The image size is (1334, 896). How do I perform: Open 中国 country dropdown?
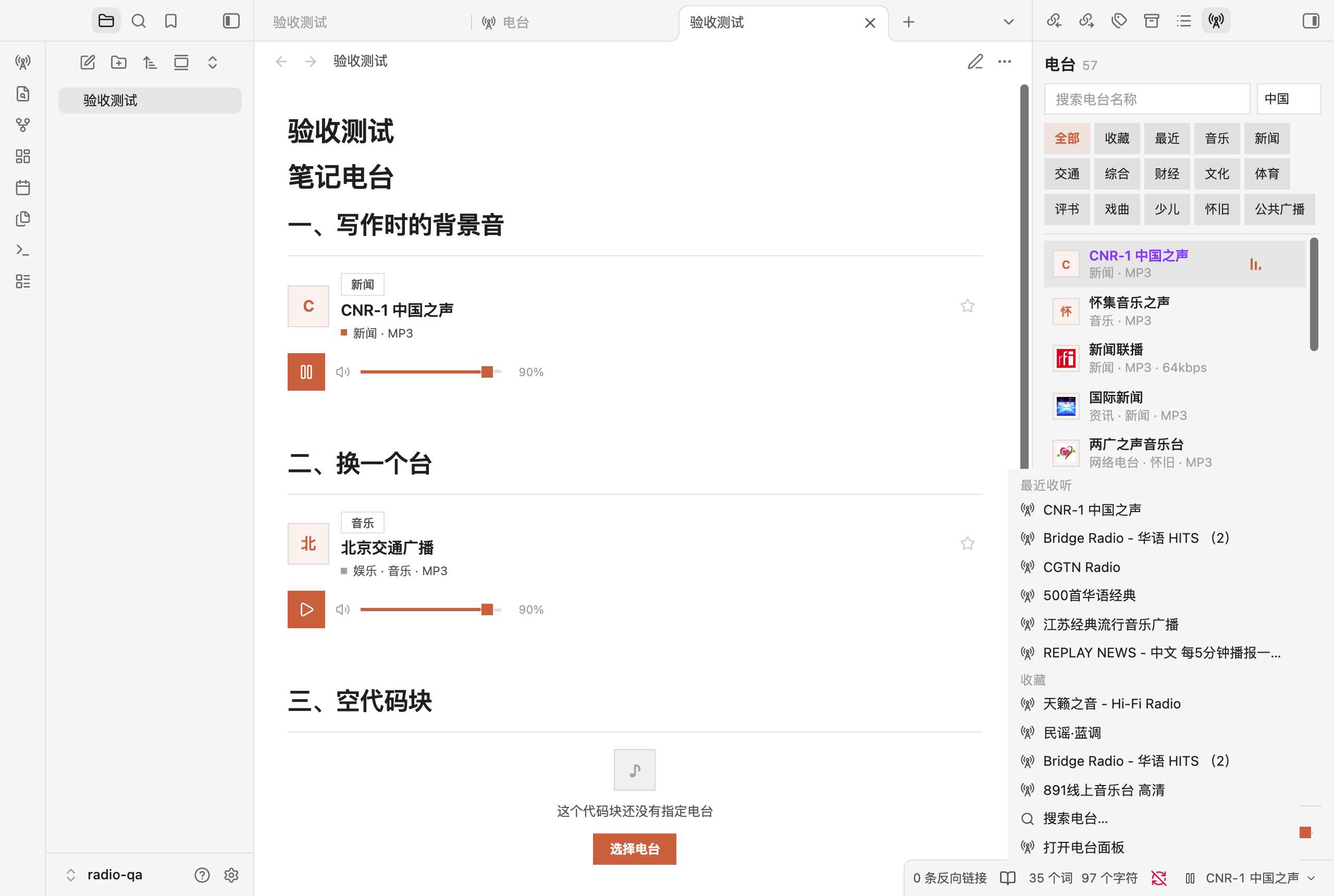coord(1289,99)
